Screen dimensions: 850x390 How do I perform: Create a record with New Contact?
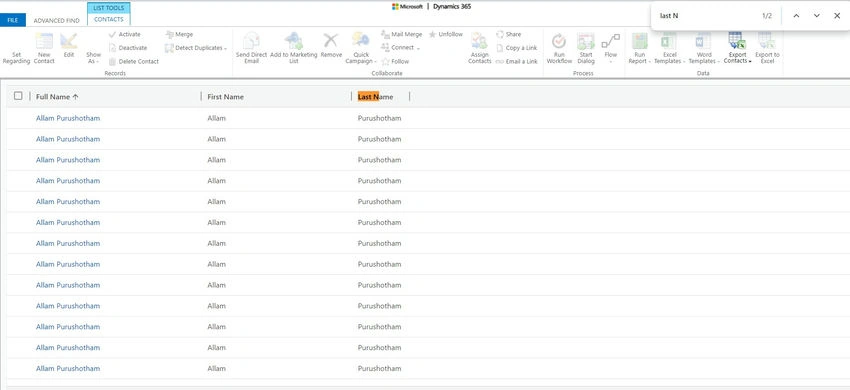44,49
